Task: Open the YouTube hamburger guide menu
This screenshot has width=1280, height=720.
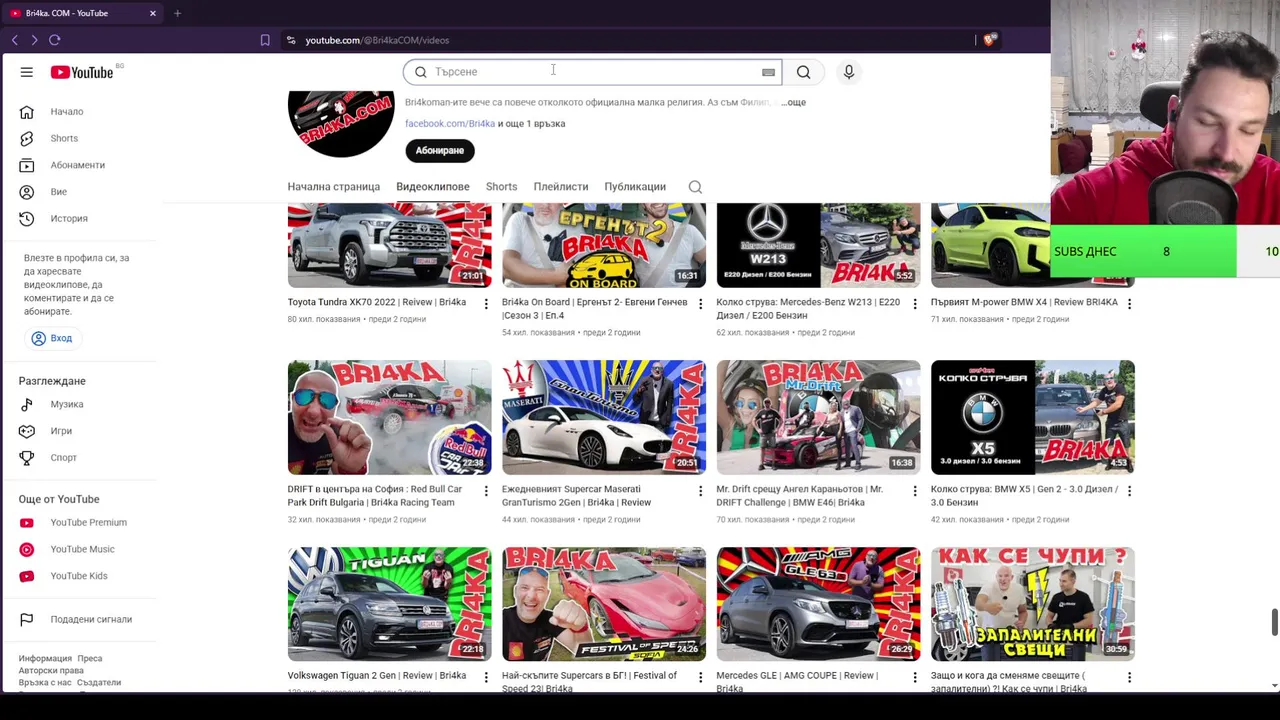Action: 27,72
